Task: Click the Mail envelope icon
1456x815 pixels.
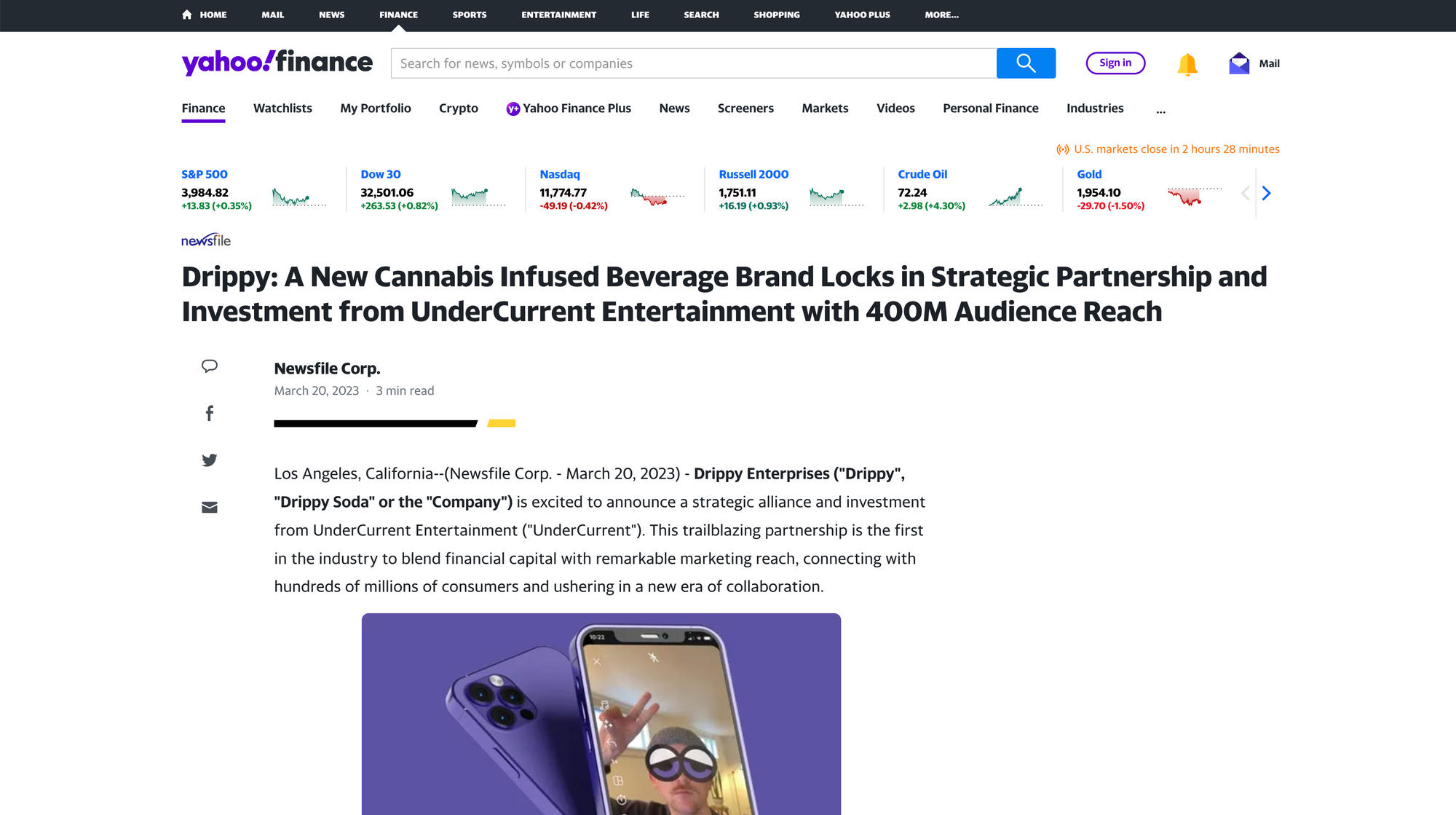Action: [x=1239, y=63]
